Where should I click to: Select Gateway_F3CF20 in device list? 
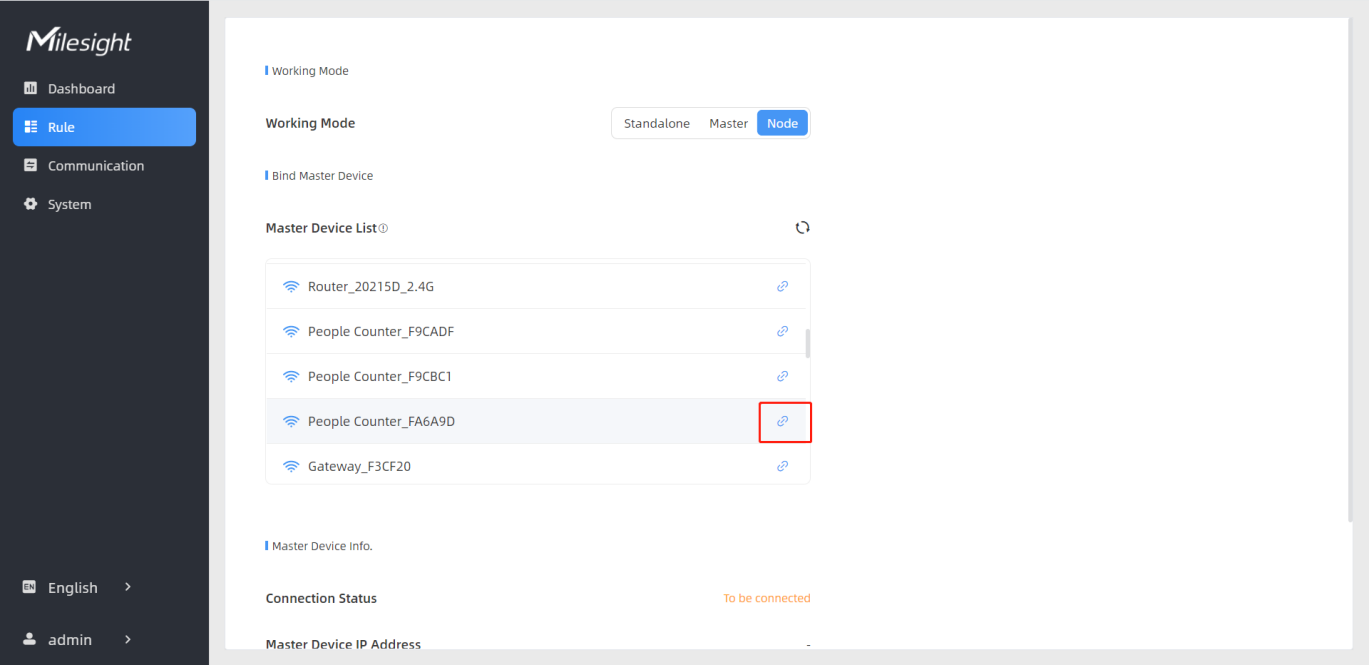pos(359,466)
